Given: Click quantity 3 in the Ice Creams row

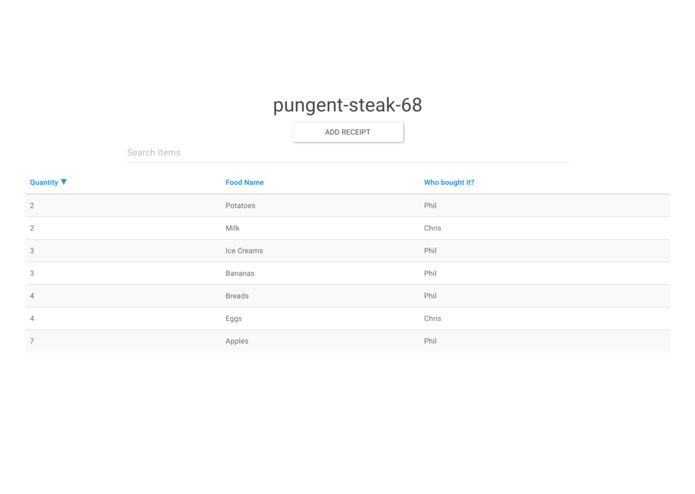Looking at the screenshot, I should tap(32, 251).
